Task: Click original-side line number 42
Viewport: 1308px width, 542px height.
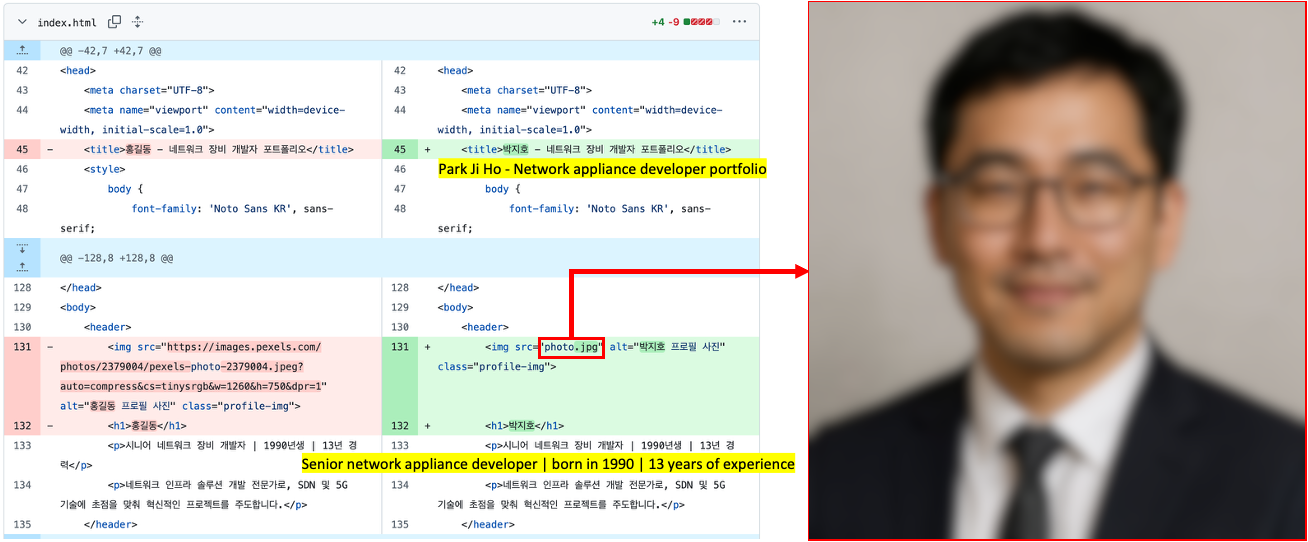Action: [x=22, y=71]
